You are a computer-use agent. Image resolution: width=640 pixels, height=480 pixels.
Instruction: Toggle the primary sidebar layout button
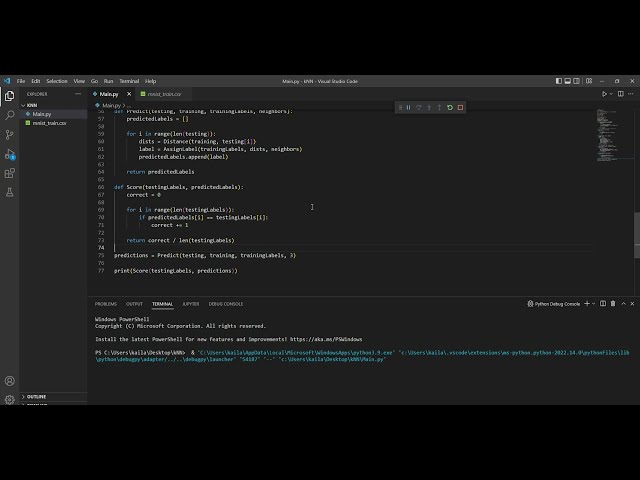point(559,81)
